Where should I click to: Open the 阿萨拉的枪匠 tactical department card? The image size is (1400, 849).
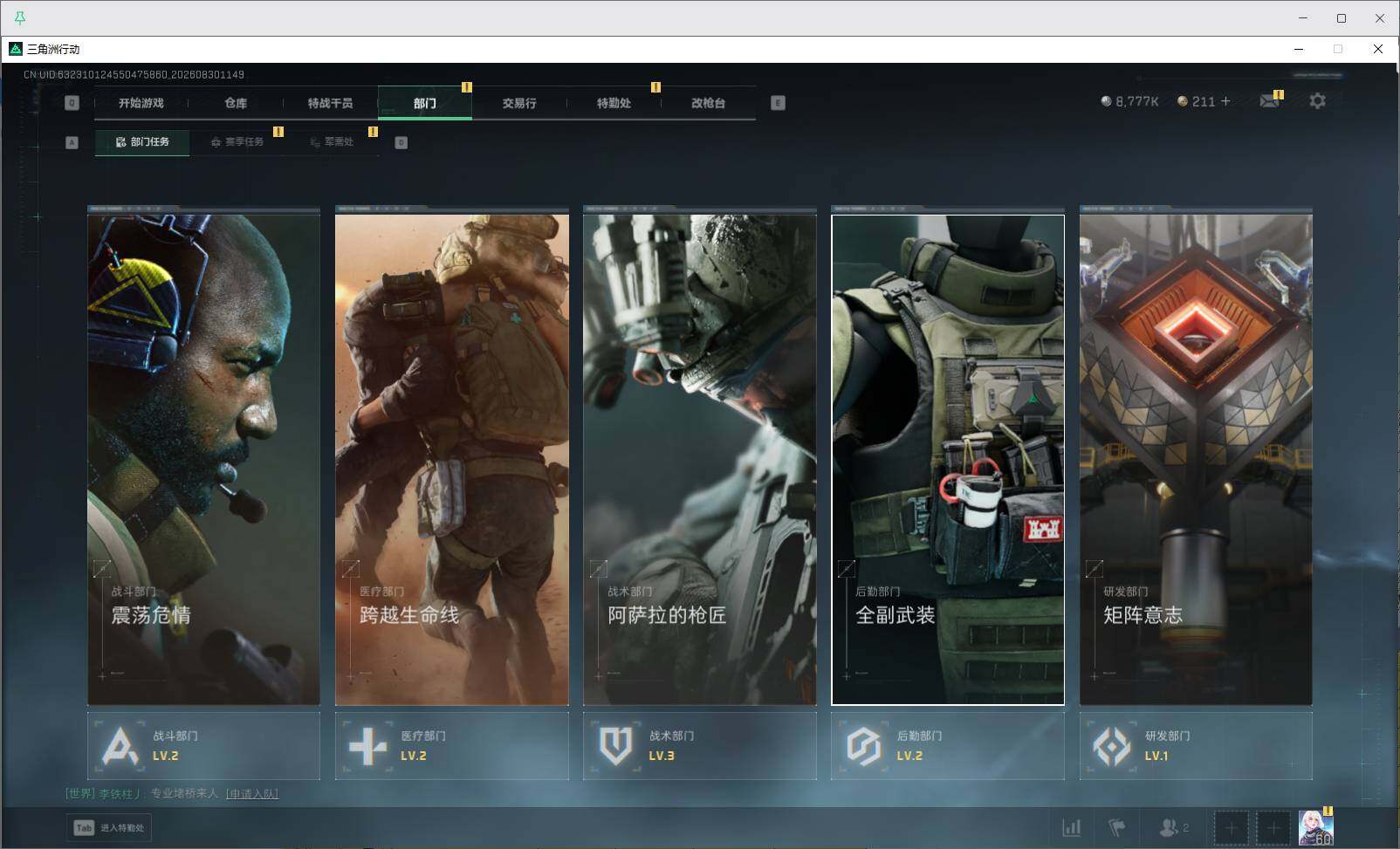(700, 460)
